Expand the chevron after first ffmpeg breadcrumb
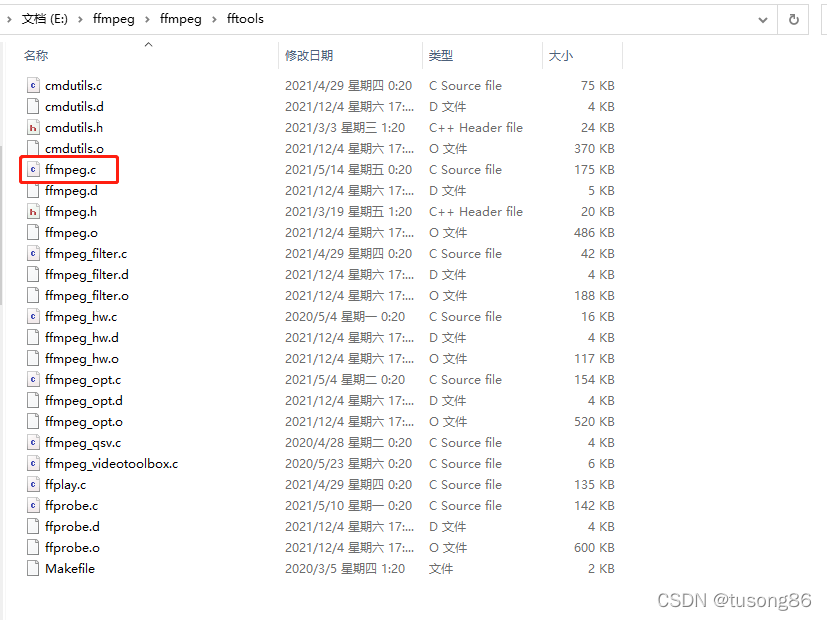The image size is (827, 620). (147, 20)
